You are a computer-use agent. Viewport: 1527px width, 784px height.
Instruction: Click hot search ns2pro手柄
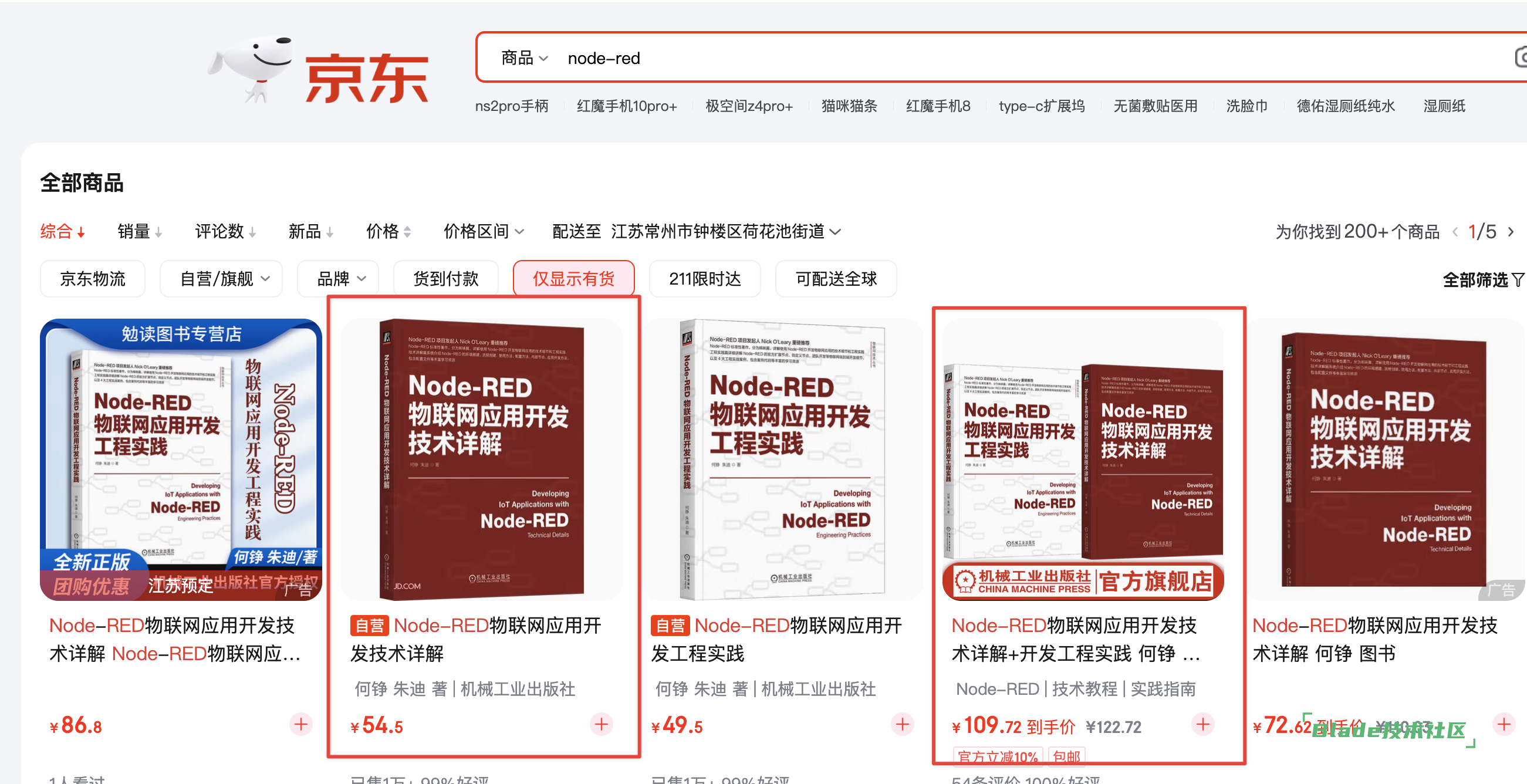coord(512,106)
